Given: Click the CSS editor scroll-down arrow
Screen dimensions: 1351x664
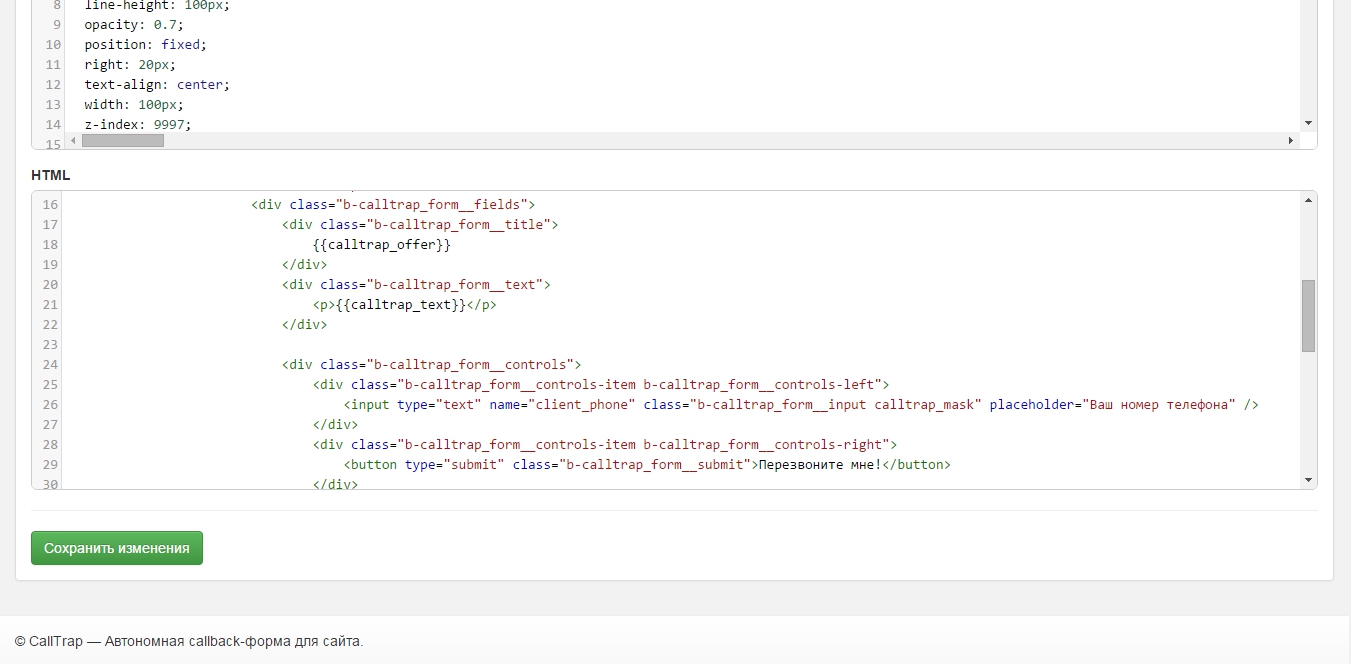Looking at the screenshot, I should click(1308, 122).
